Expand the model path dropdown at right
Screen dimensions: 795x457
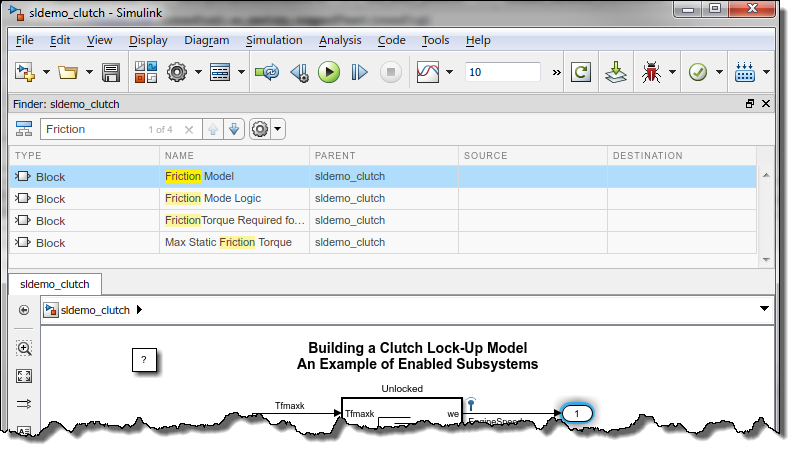point(764,310)
